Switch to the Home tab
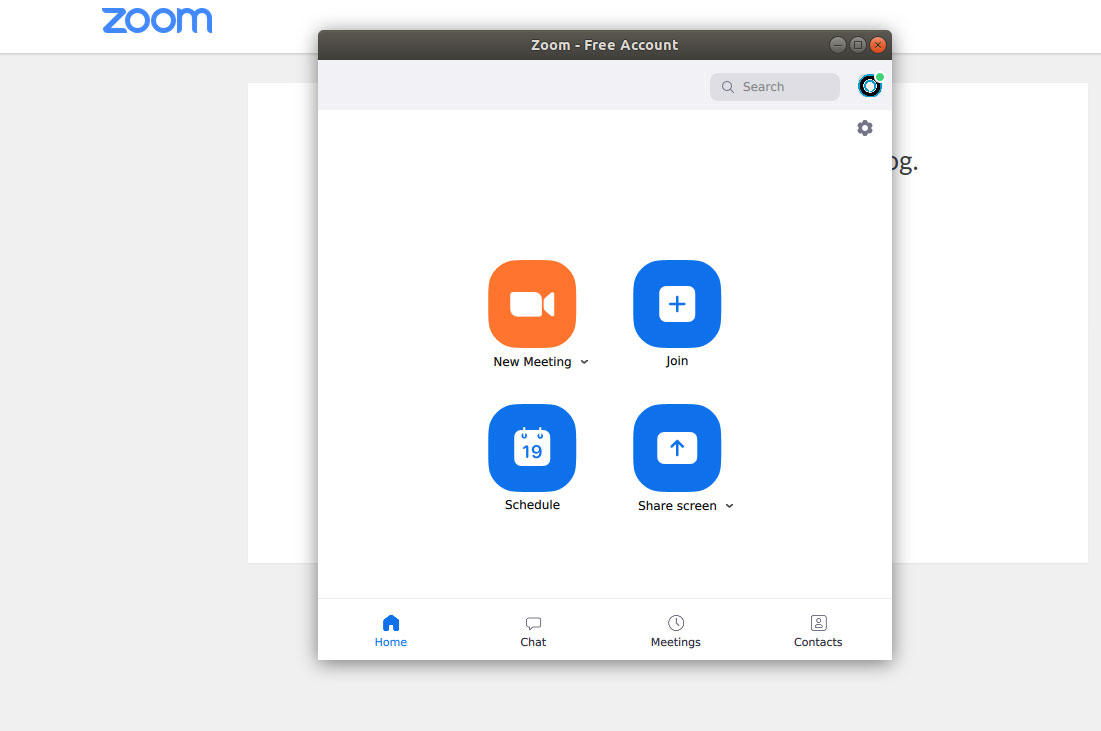The width and height of the screenshot is (1101, 731). tap(390, 631)
